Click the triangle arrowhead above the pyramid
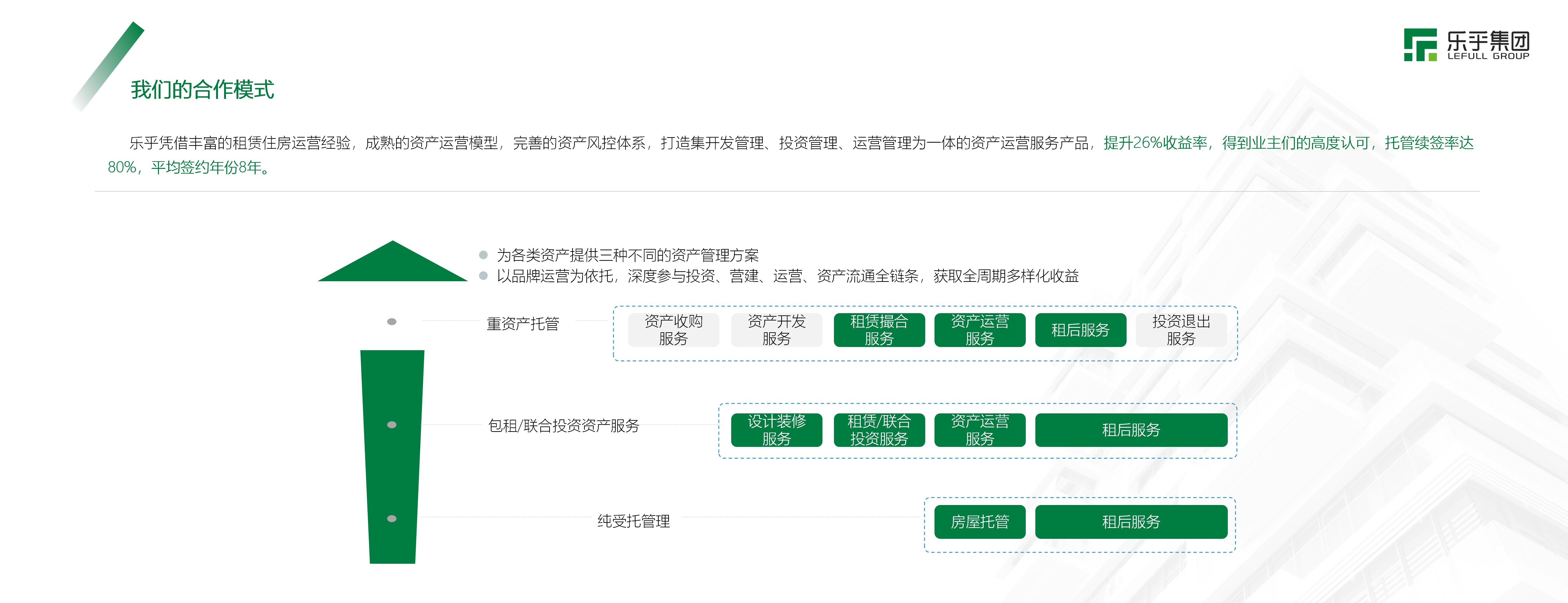Image resolution: width=1568 pixels, height=603 pixels. [x=393, y=268]
